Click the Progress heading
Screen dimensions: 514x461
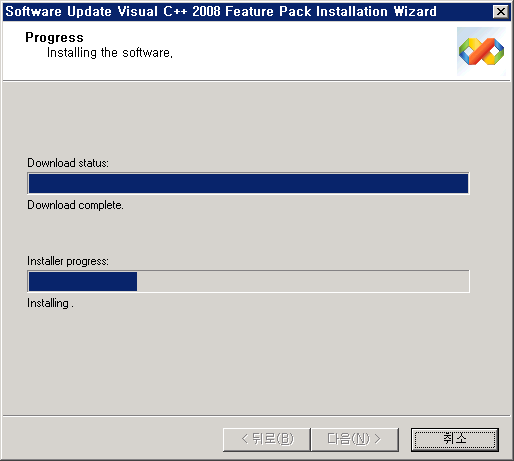(x=54, y=37)
